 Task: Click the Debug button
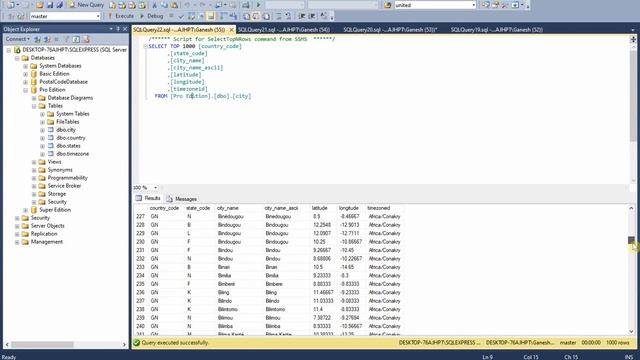152,16
